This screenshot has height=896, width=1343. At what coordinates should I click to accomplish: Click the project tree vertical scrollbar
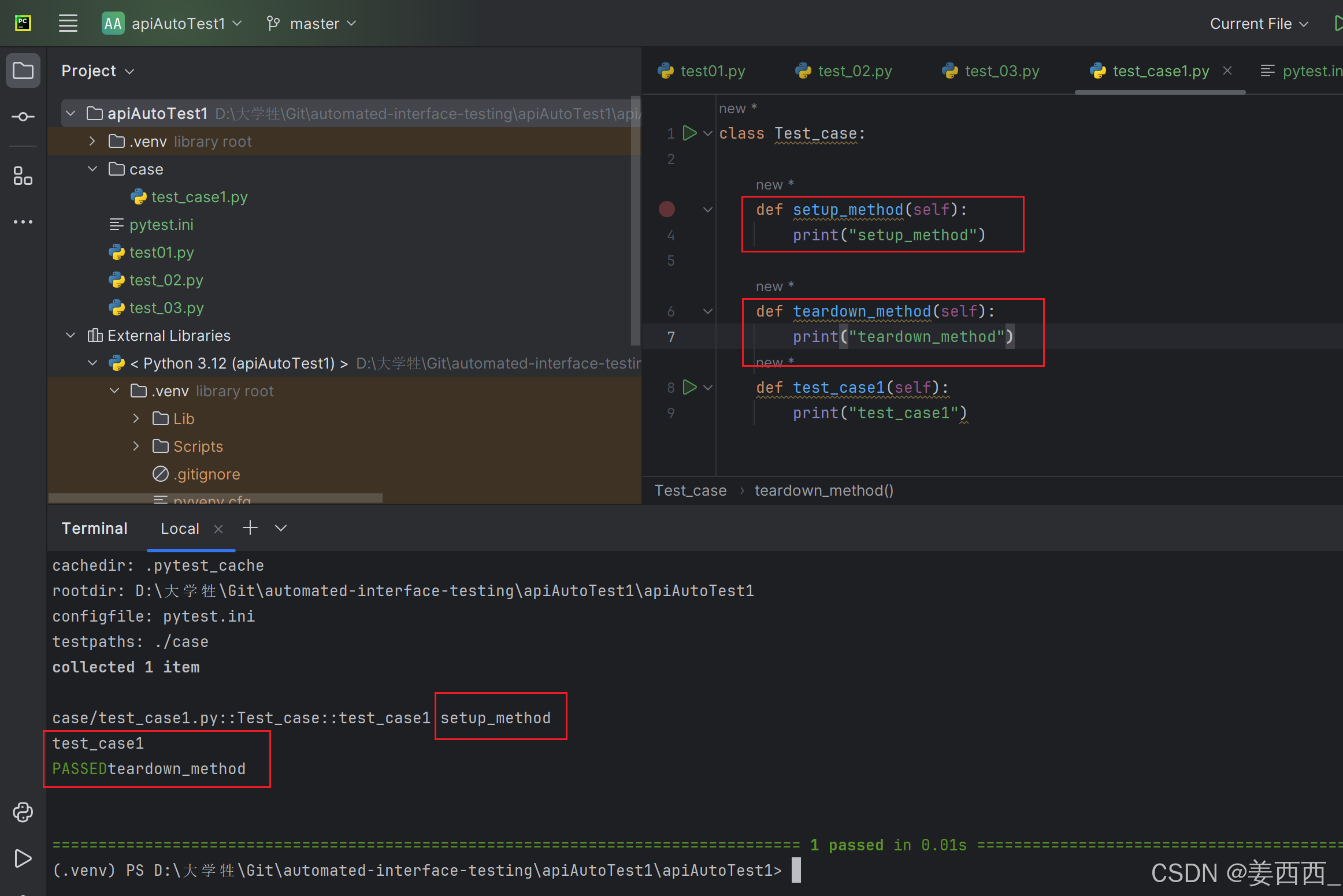[x=636, y=220]
